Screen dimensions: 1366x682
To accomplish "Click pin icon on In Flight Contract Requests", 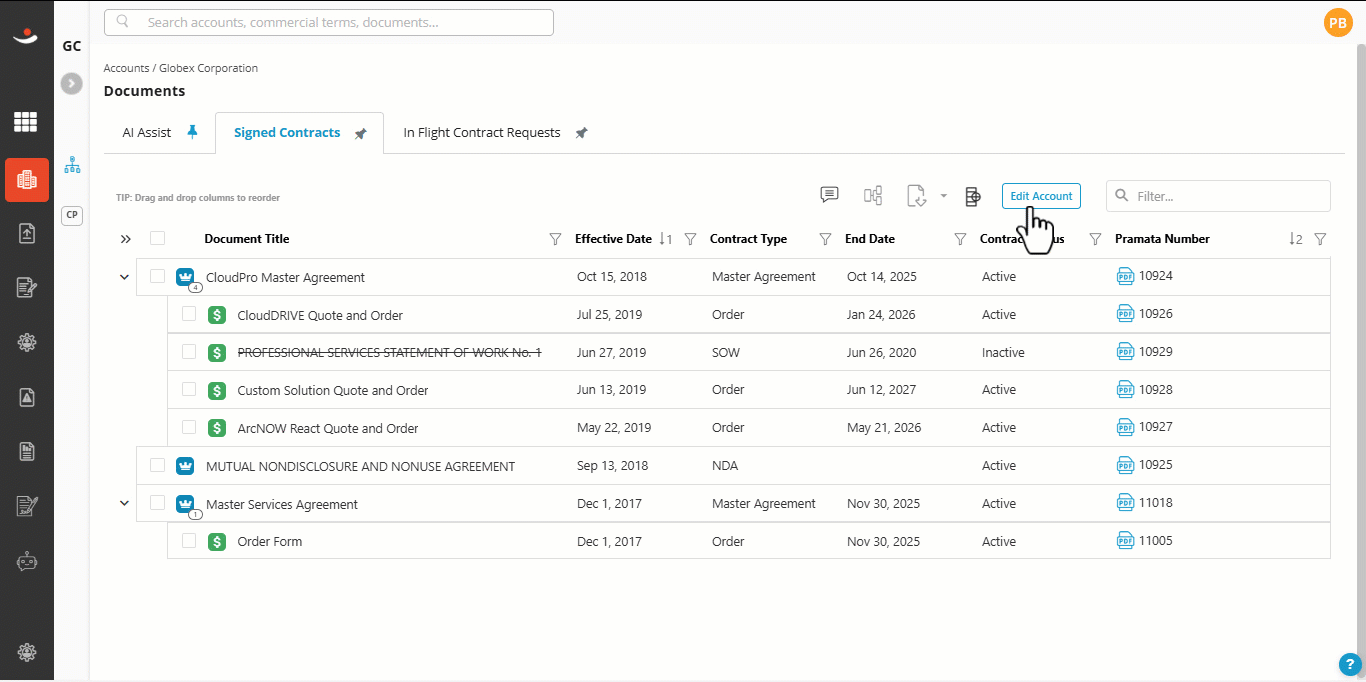I will pyautogui.click(x=581, y=133).
